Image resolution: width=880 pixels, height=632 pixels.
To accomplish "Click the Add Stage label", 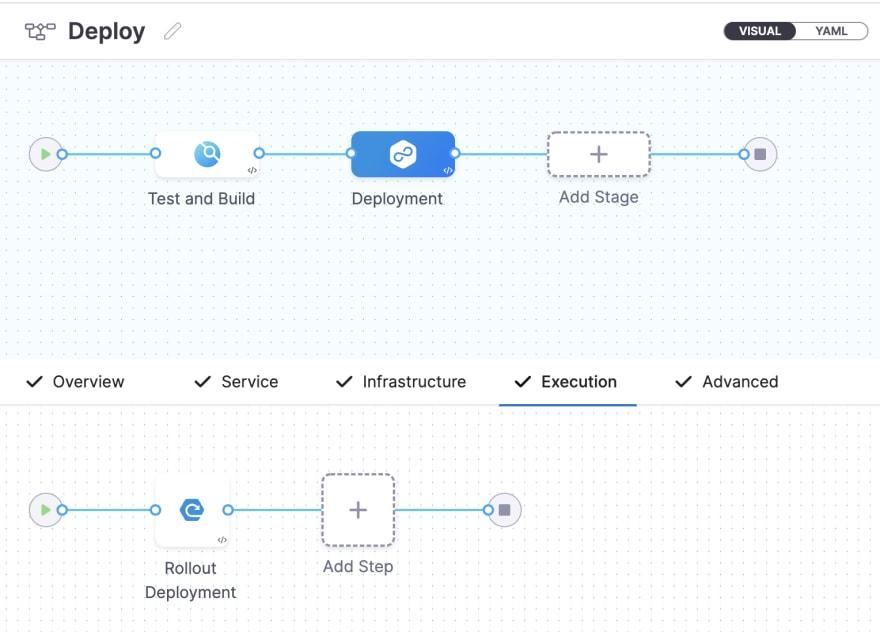I will [x=599, y=197].
